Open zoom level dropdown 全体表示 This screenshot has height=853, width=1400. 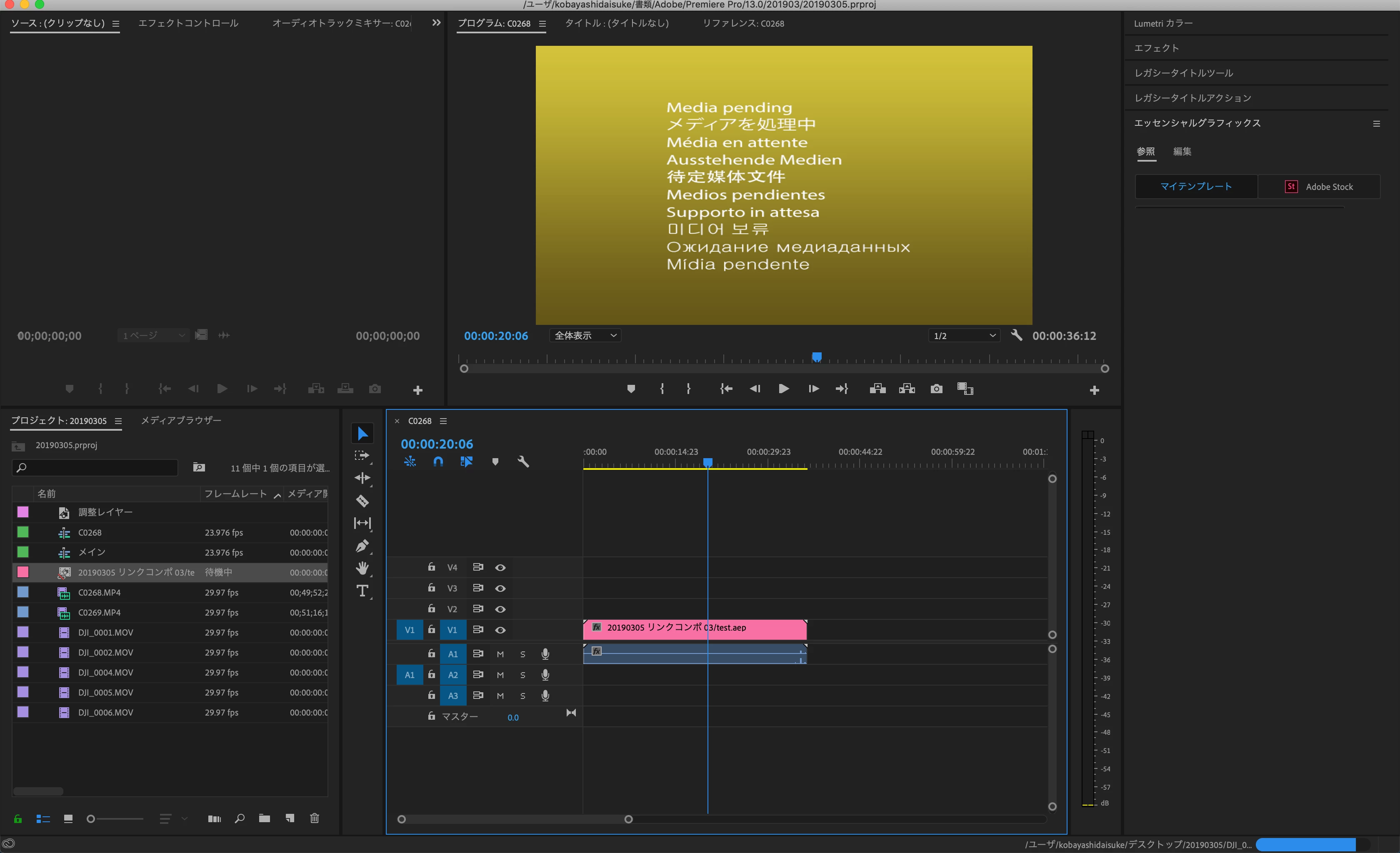[585, 336]
